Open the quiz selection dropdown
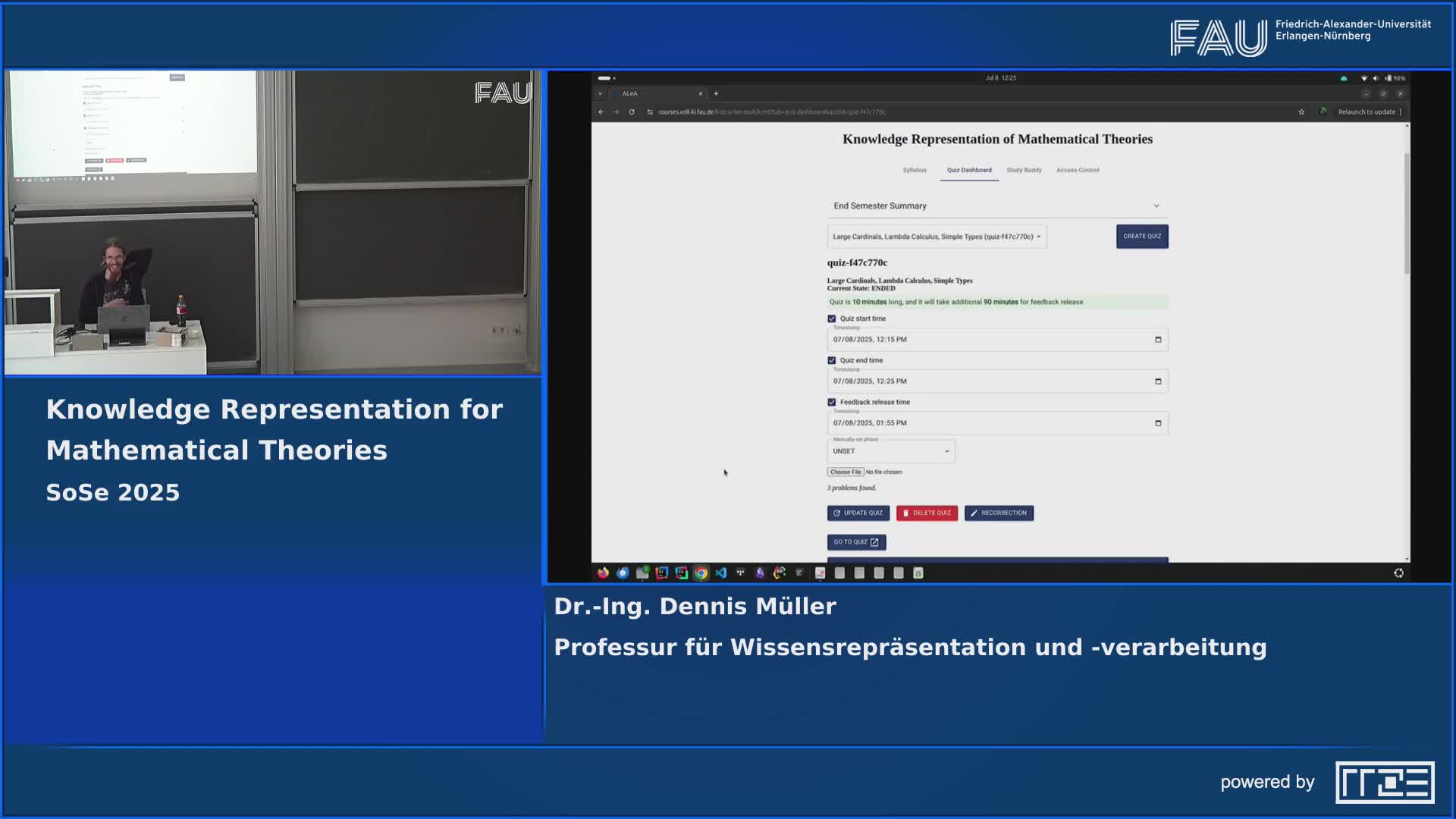The image size is (1456, 819). 937,237
